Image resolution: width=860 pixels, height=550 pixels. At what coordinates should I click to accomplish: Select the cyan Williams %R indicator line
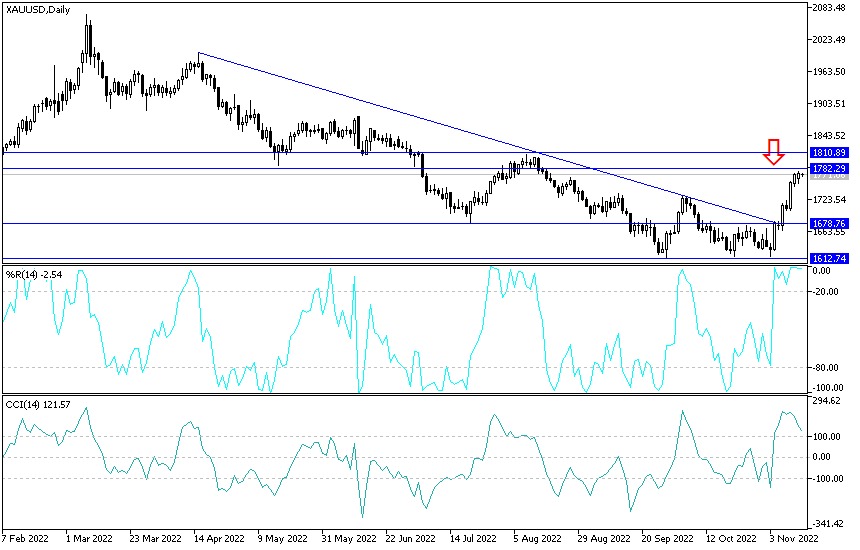[403, 330]
